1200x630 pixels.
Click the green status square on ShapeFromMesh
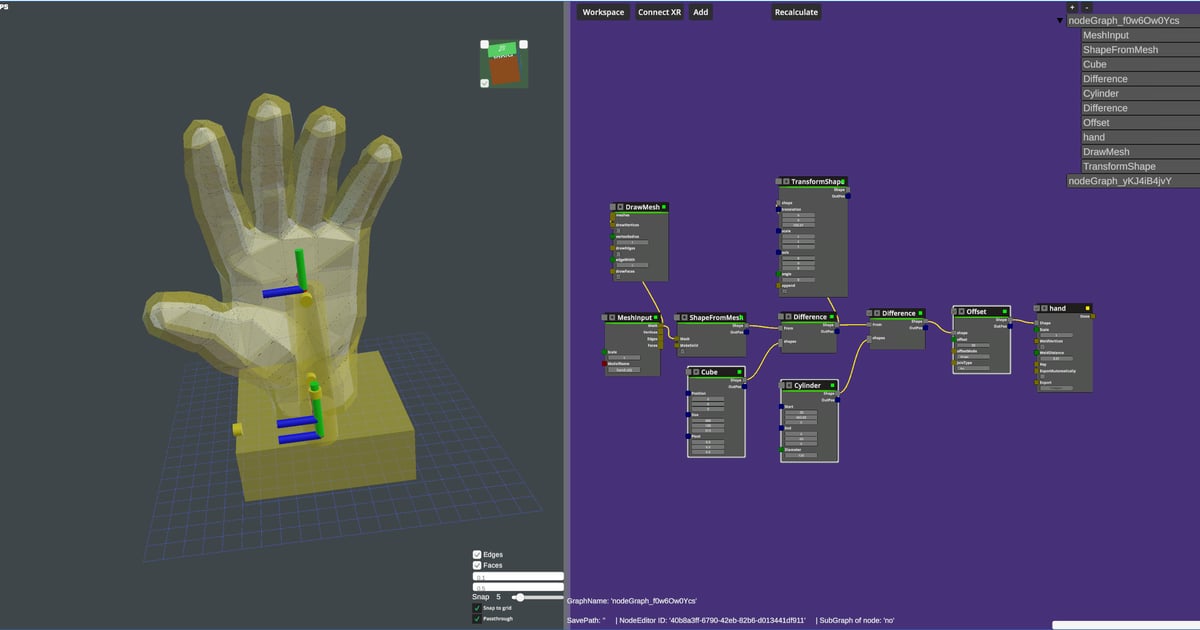pos(741,317)
